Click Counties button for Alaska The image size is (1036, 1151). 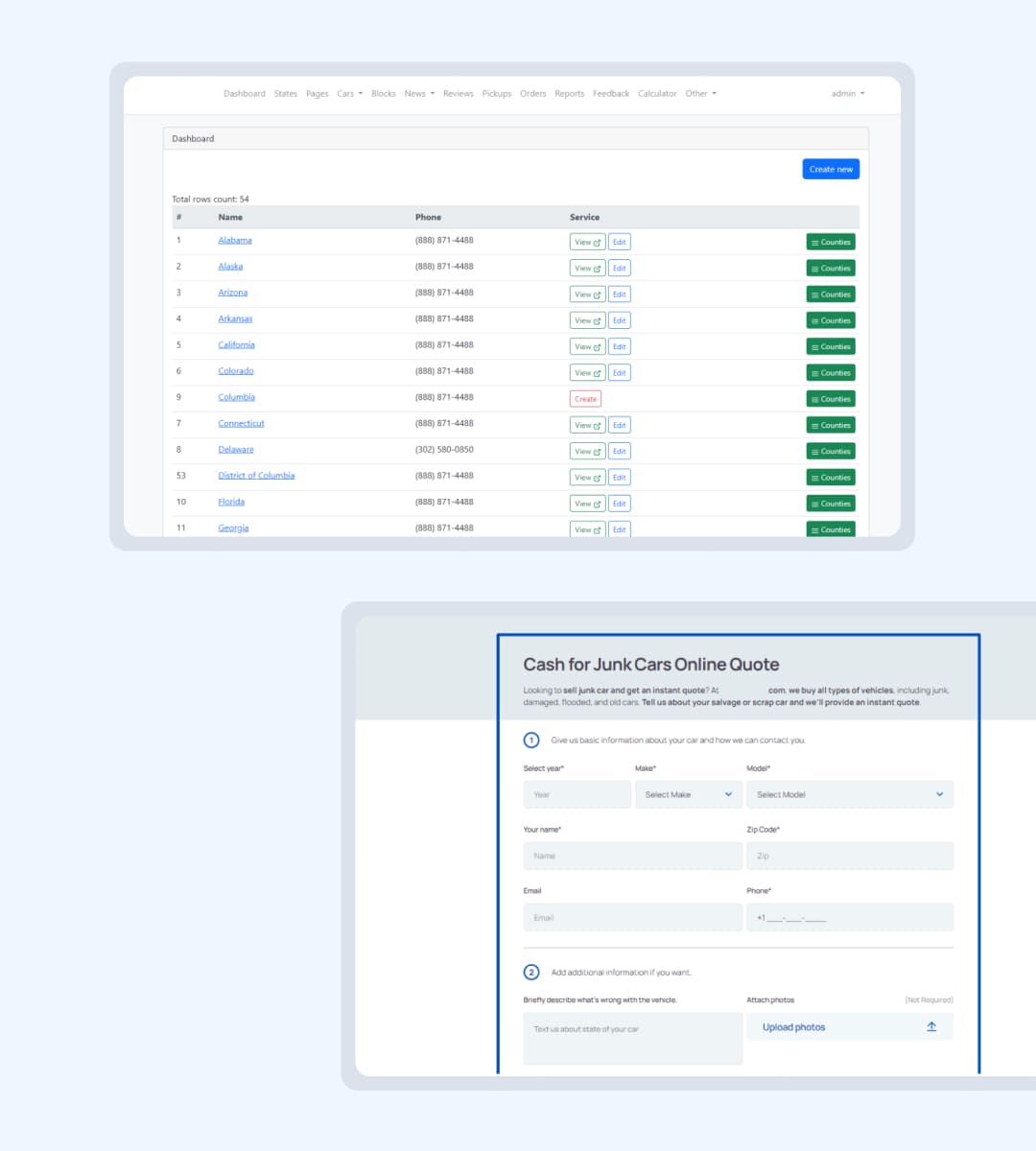[830, 269]
